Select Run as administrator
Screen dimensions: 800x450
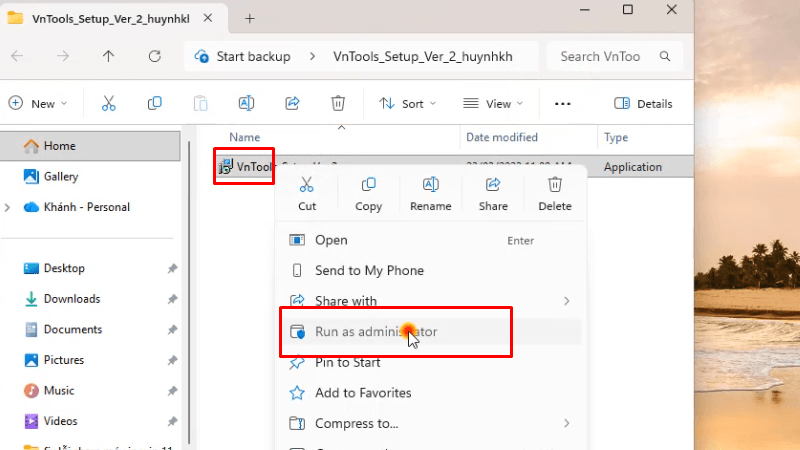pyautogui.click(x=375, y=332)
